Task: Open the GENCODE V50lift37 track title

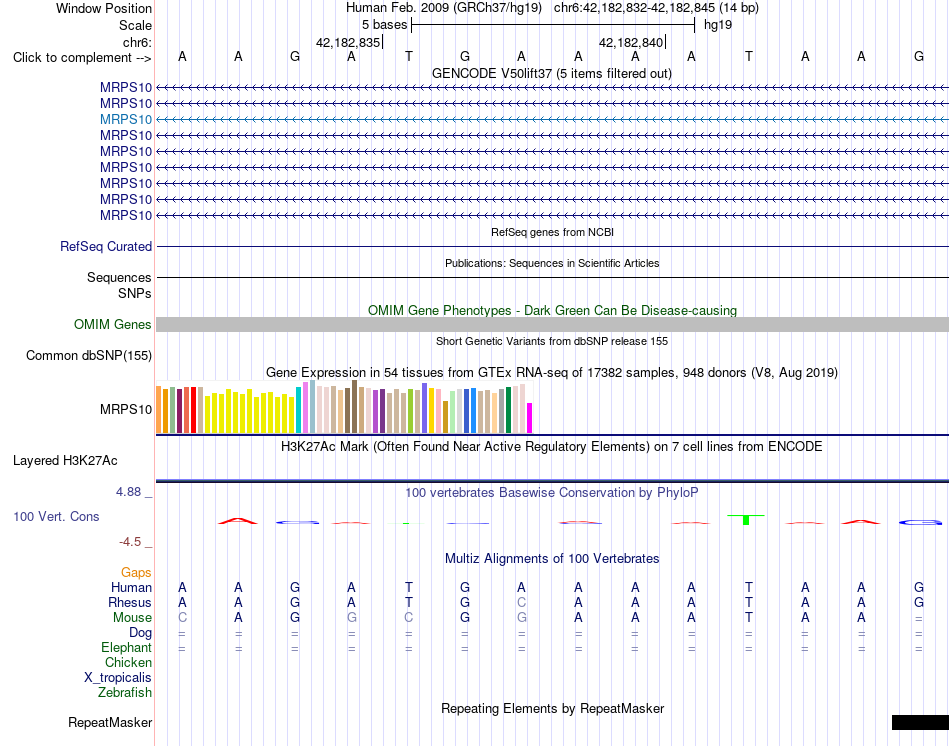Action: [x=551, y=73]
